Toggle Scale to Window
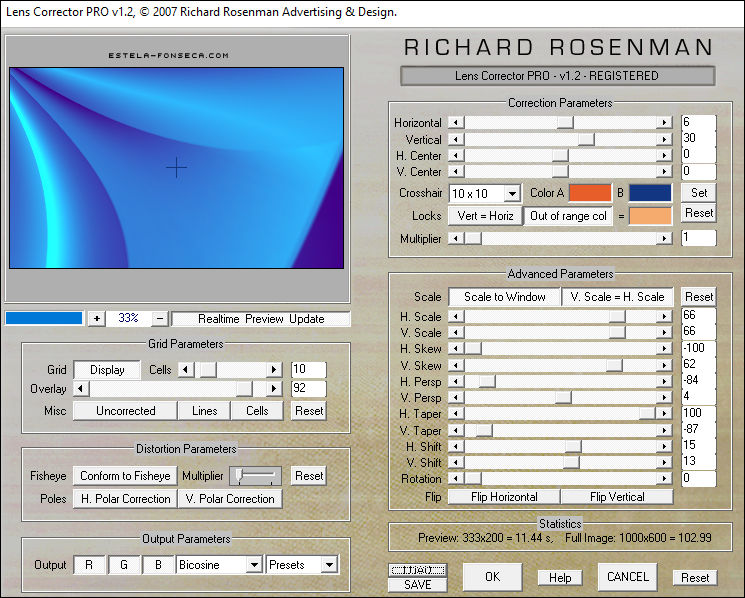The width and height of the screenshot is (745, 598). click(x=505, y=296)
